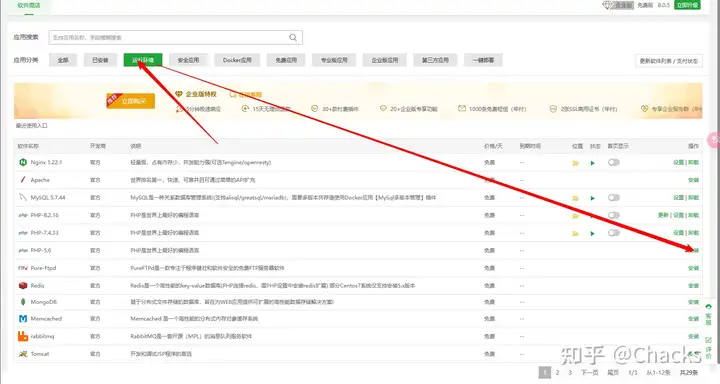Image resolution: width=720 pixels, height=384 pixels.
Task: Click the blue Memcached icon
Action: point(23,318)
